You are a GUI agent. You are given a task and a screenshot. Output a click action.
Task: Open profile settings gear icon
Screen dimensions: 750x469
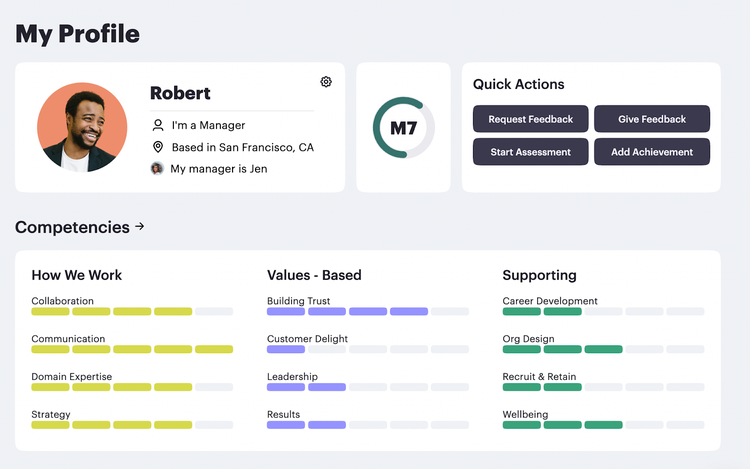(326, 82)
